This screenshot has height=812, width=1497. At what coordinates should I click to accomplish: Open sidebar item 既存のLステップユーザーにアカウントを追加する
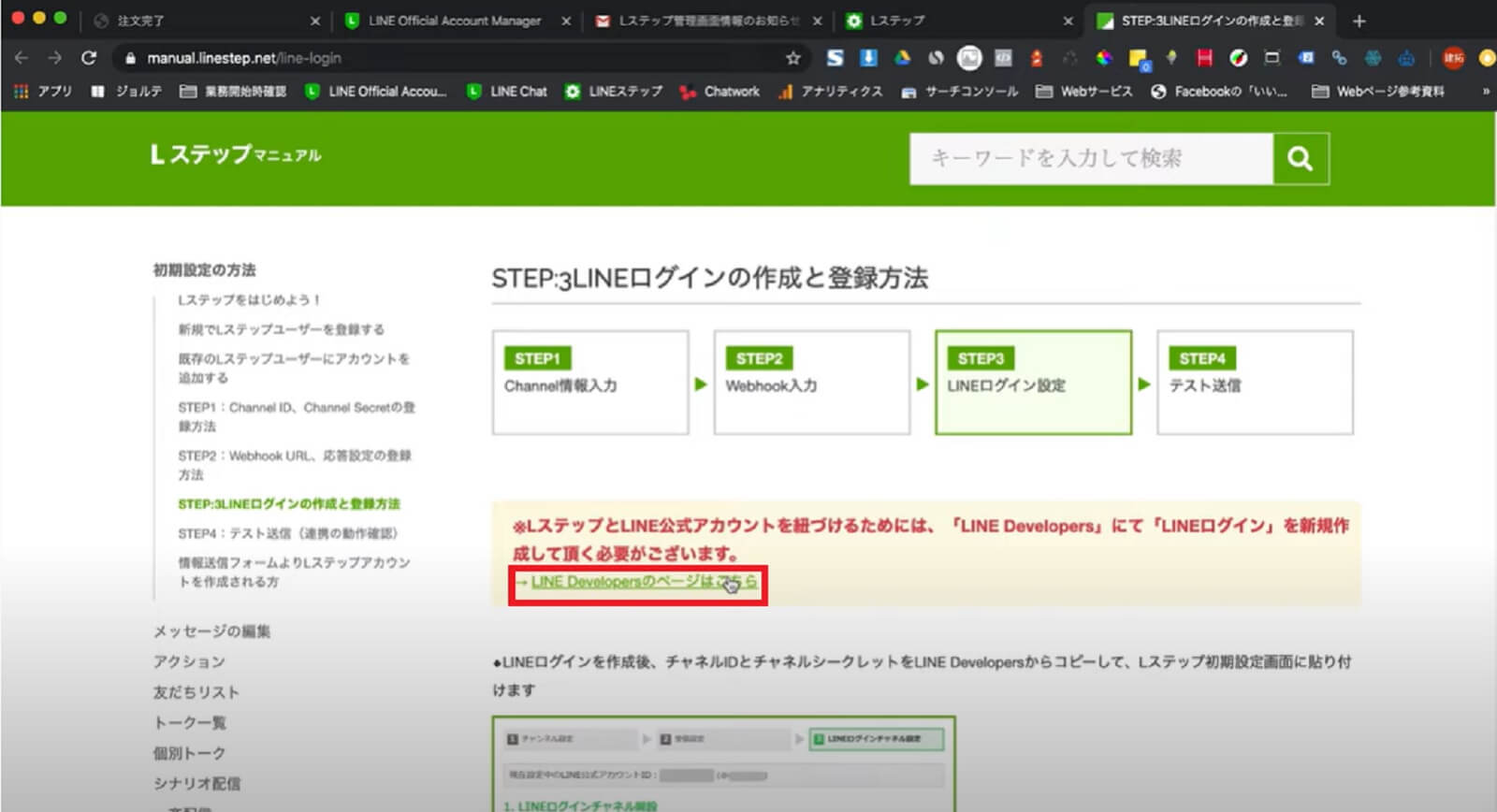(x=294, y=369)
